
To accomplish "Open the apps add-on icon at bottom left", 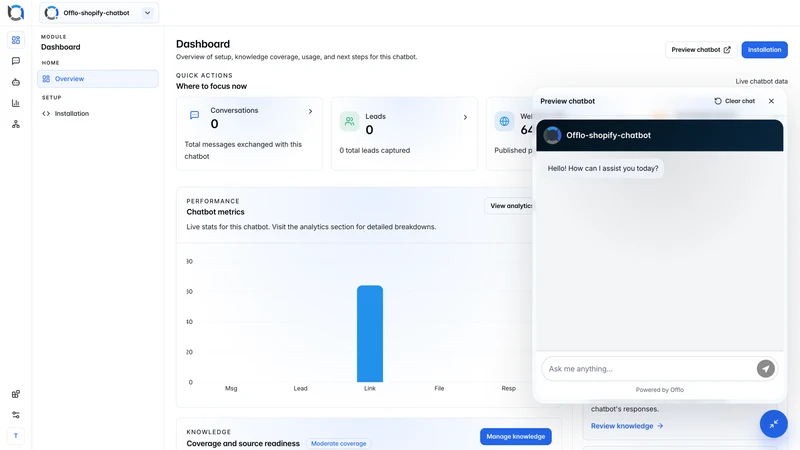I will 16,394.
